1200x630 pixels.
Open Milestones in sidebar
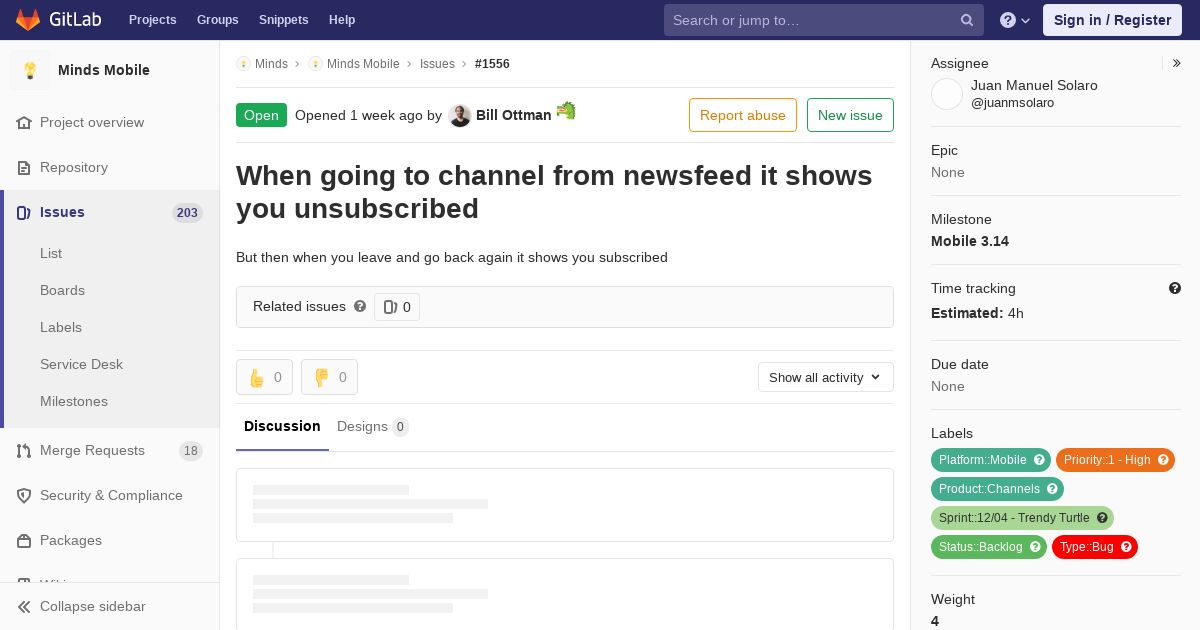coord(74,402)
